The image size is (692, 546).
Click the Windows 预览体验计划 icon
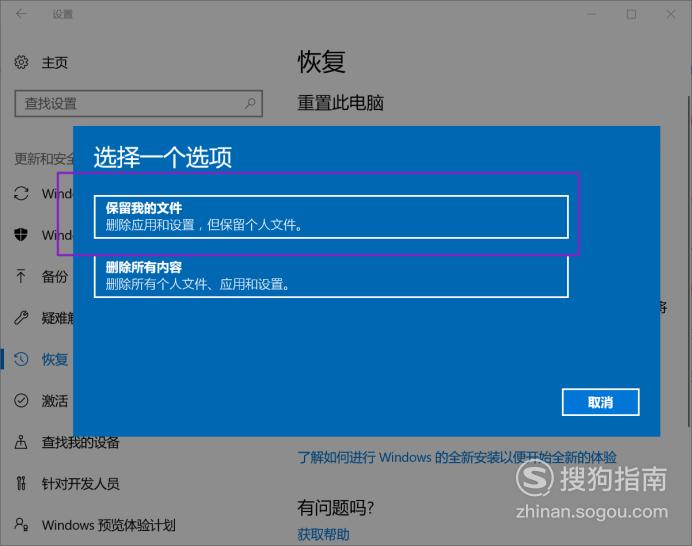pyautogui.click(x=21, y=524)
